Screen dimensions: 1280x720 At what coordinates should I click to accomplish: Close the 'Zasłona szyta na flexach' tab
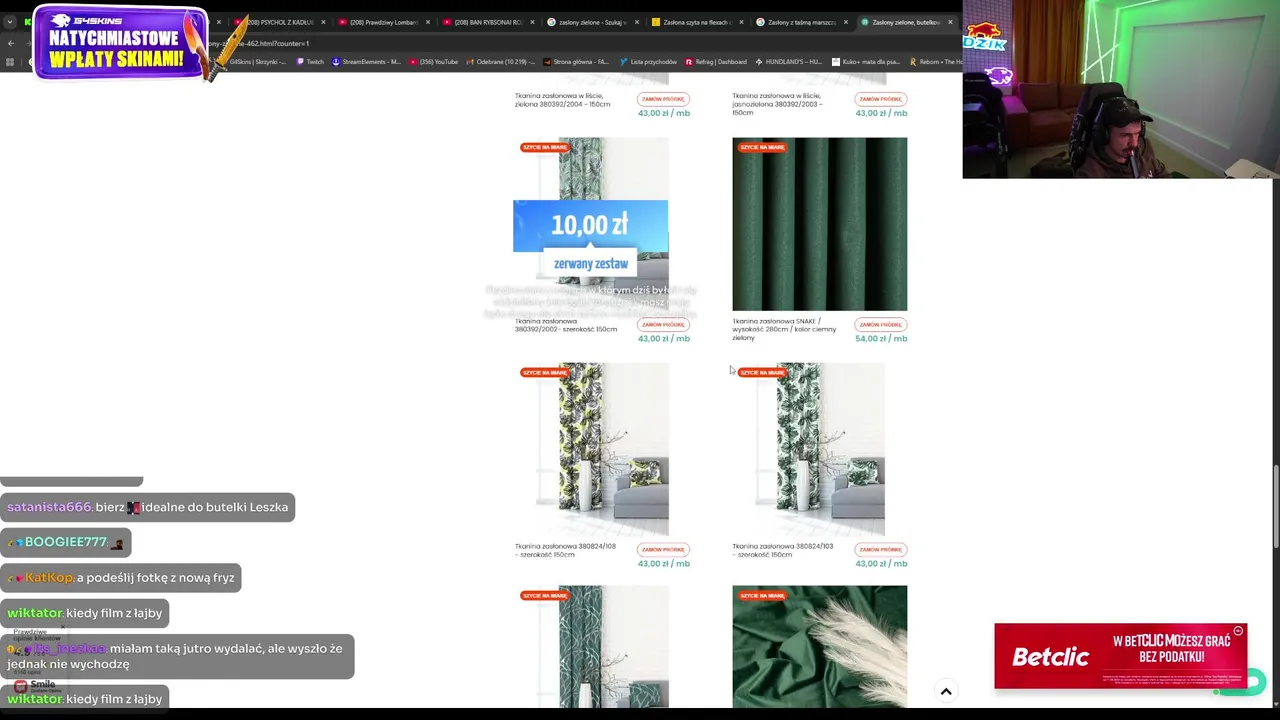[741, 22]
